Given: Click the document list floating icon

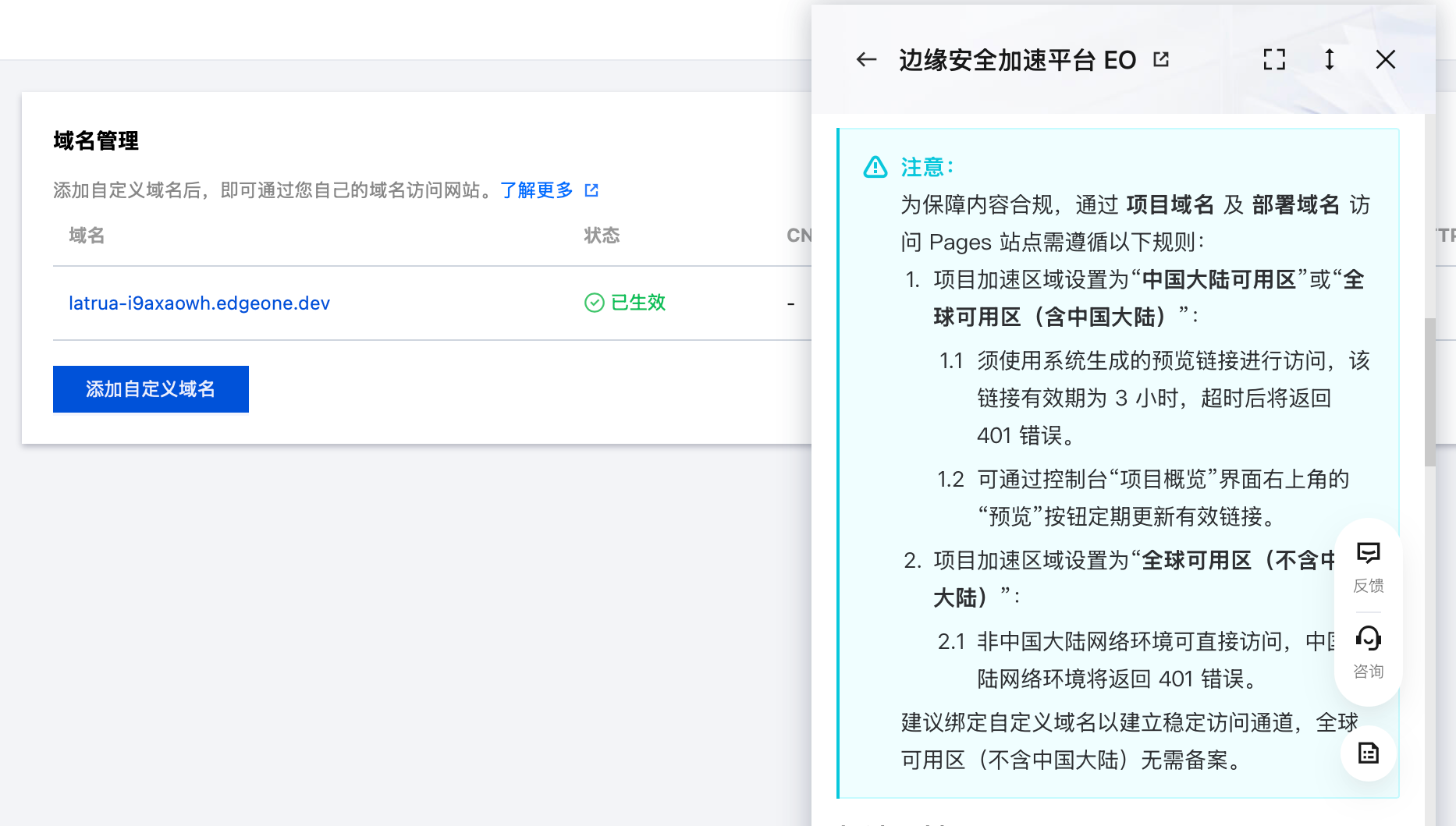Looking at the screenshot, I should [1369, 753].
